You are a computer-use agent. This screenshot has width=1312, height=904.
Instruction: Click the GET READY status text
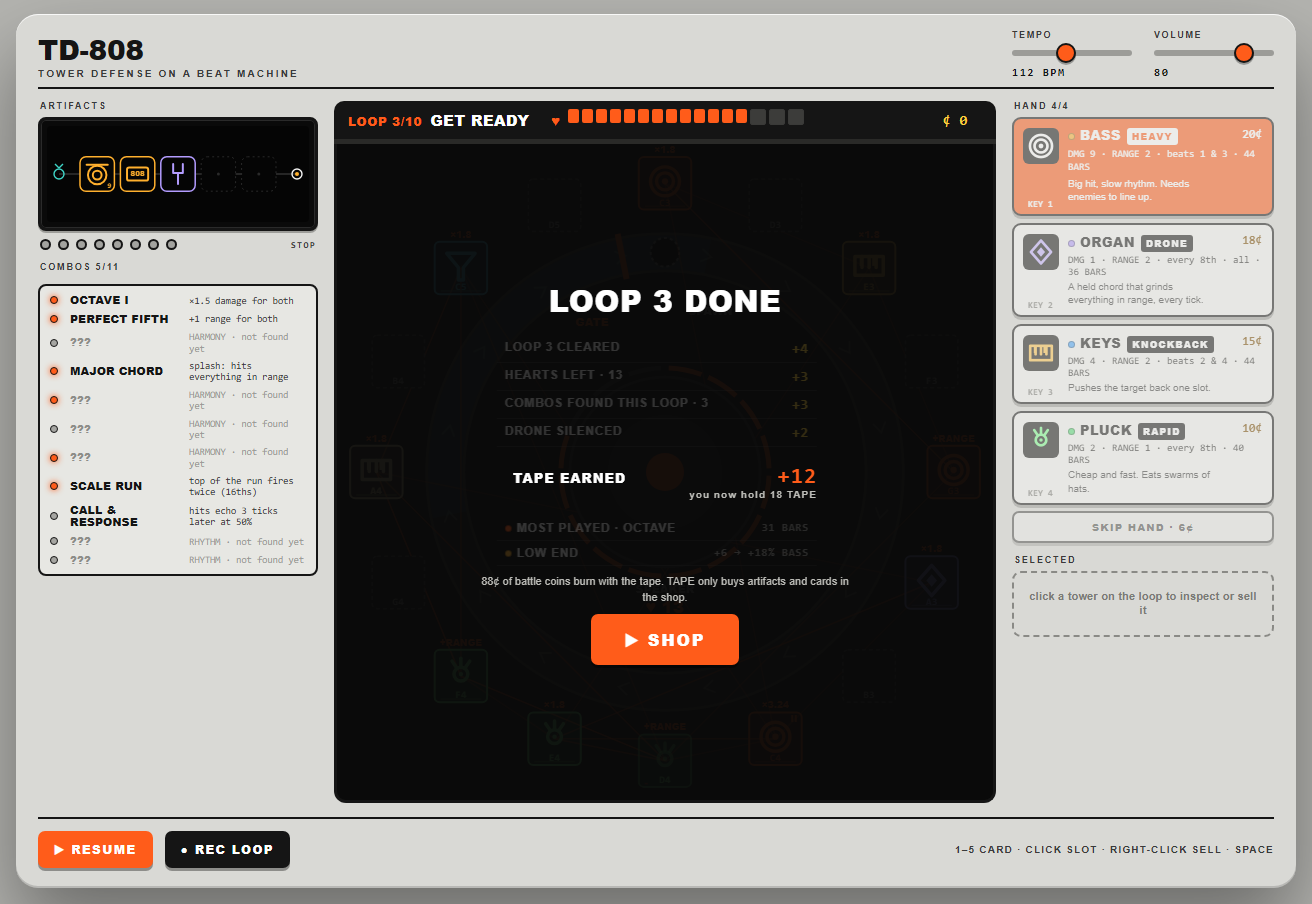(480, 121)
